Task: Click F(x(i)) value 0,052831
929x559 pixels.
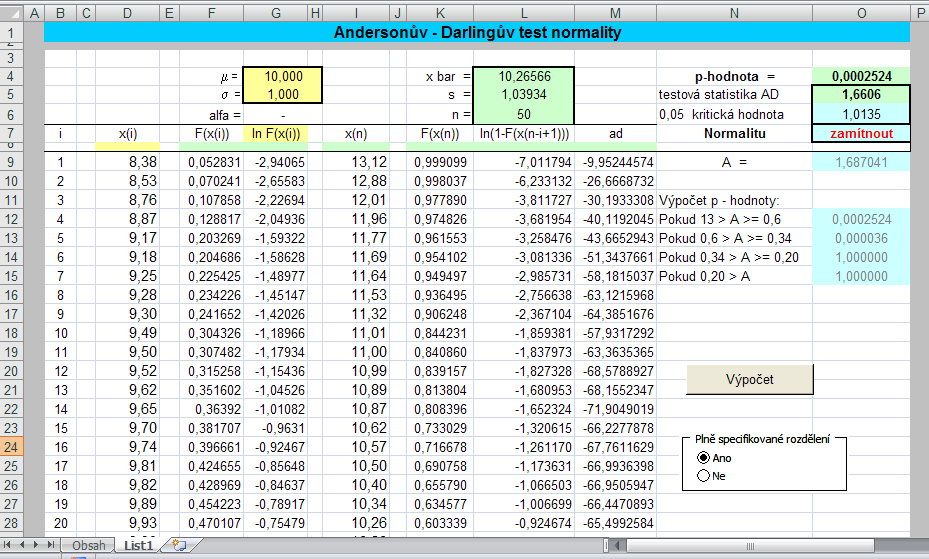Action: click(x=212, y=162)
